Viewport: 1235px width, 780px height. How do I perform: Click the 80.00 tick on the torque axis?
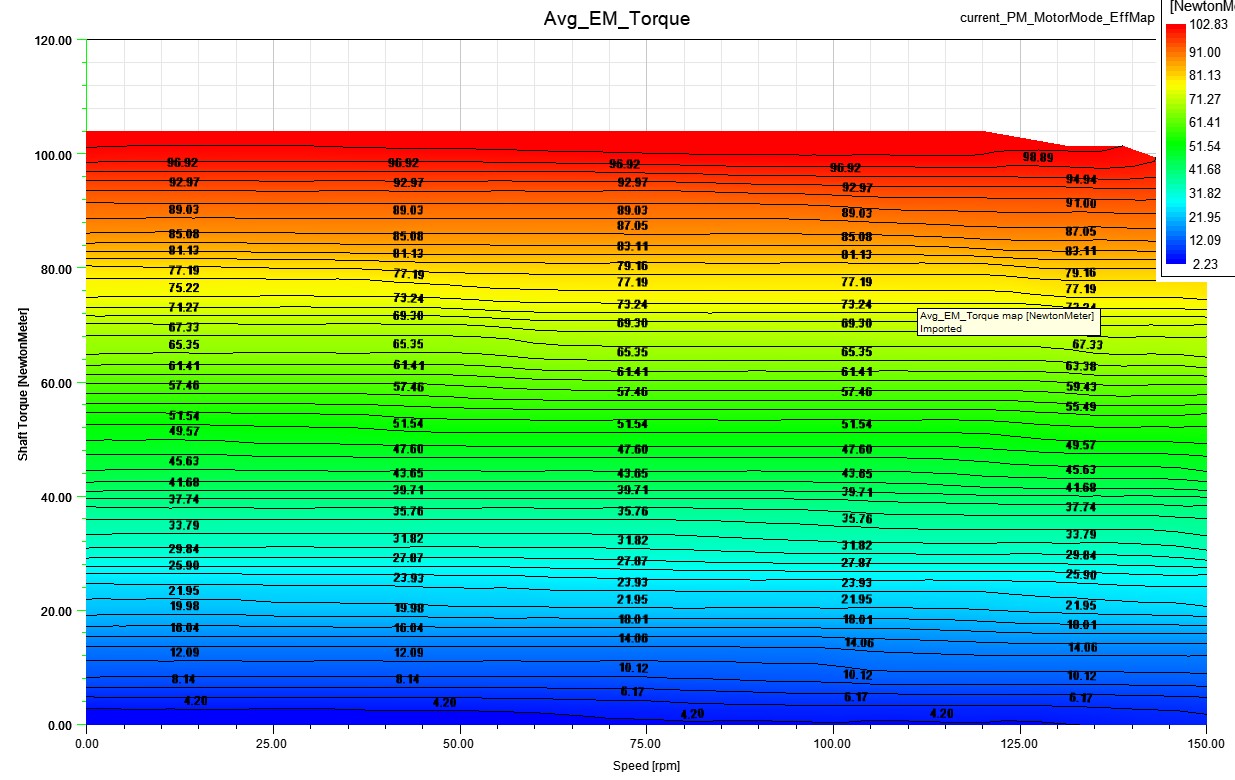(x=57, y=269)
